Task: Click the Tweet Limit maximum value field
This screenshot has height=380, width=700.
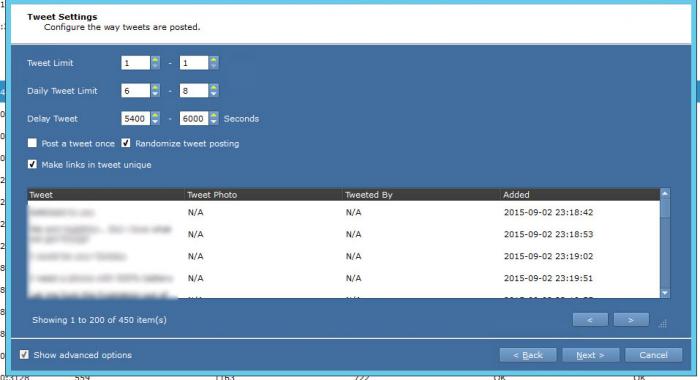Action: click(x=194, y=63)
